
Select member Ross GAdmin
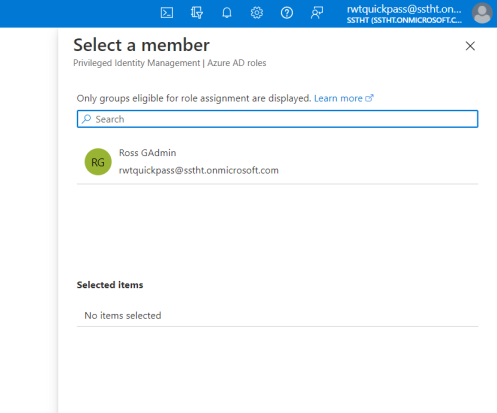277,162
